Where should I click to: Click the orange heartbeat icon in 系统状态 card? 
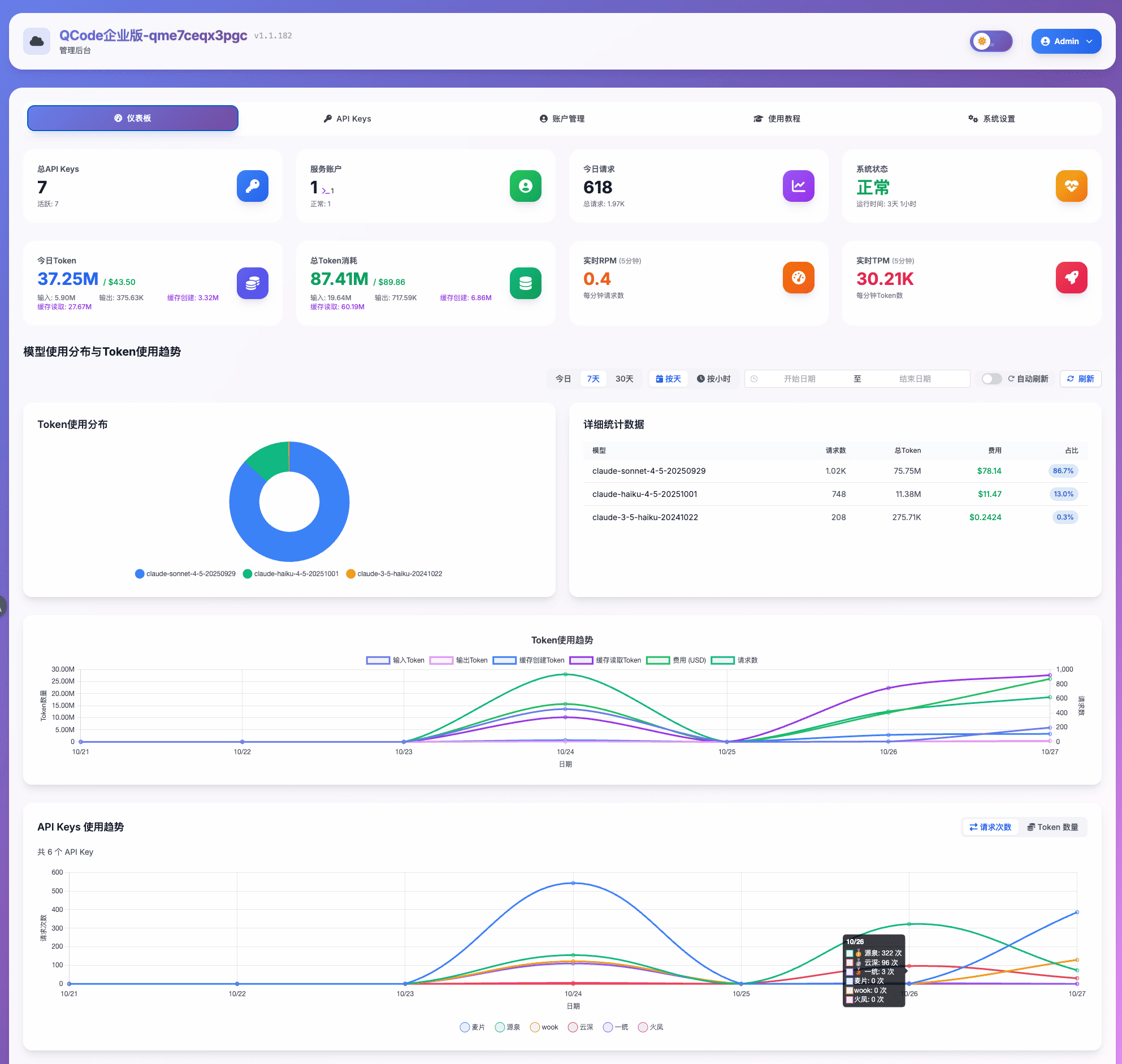[1071, 186]
